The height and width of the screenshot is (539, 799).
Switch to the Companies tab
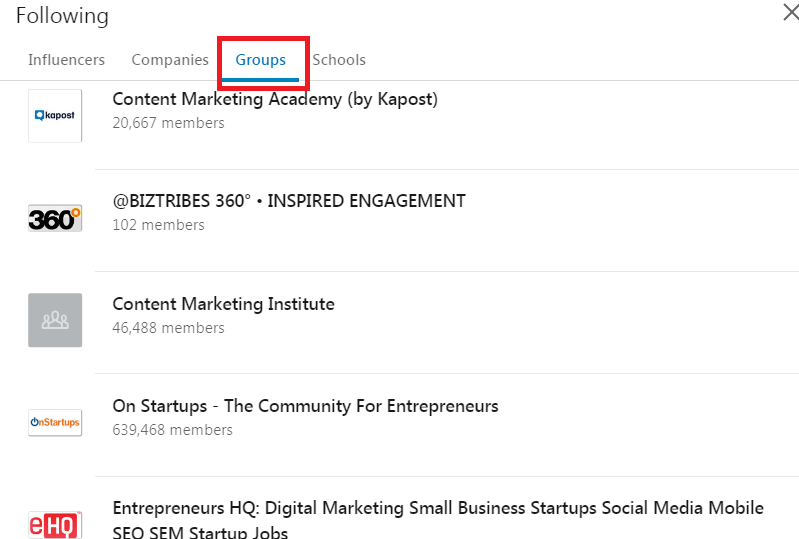coord(170,60)
